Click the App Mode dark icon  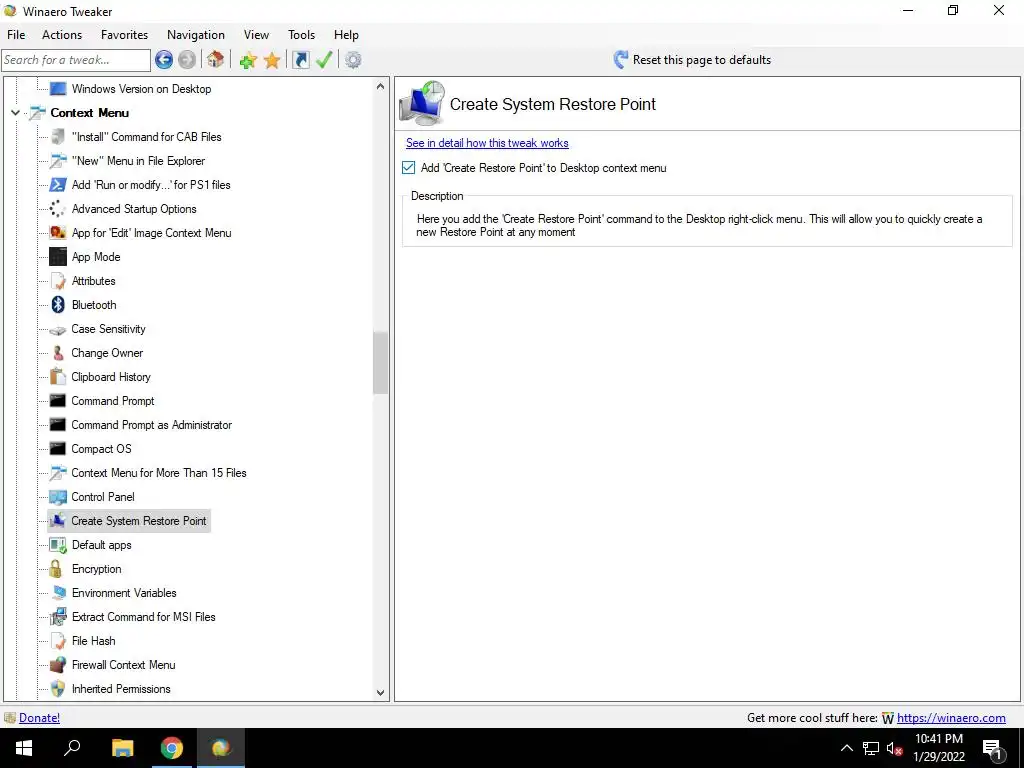coord(58,257)
